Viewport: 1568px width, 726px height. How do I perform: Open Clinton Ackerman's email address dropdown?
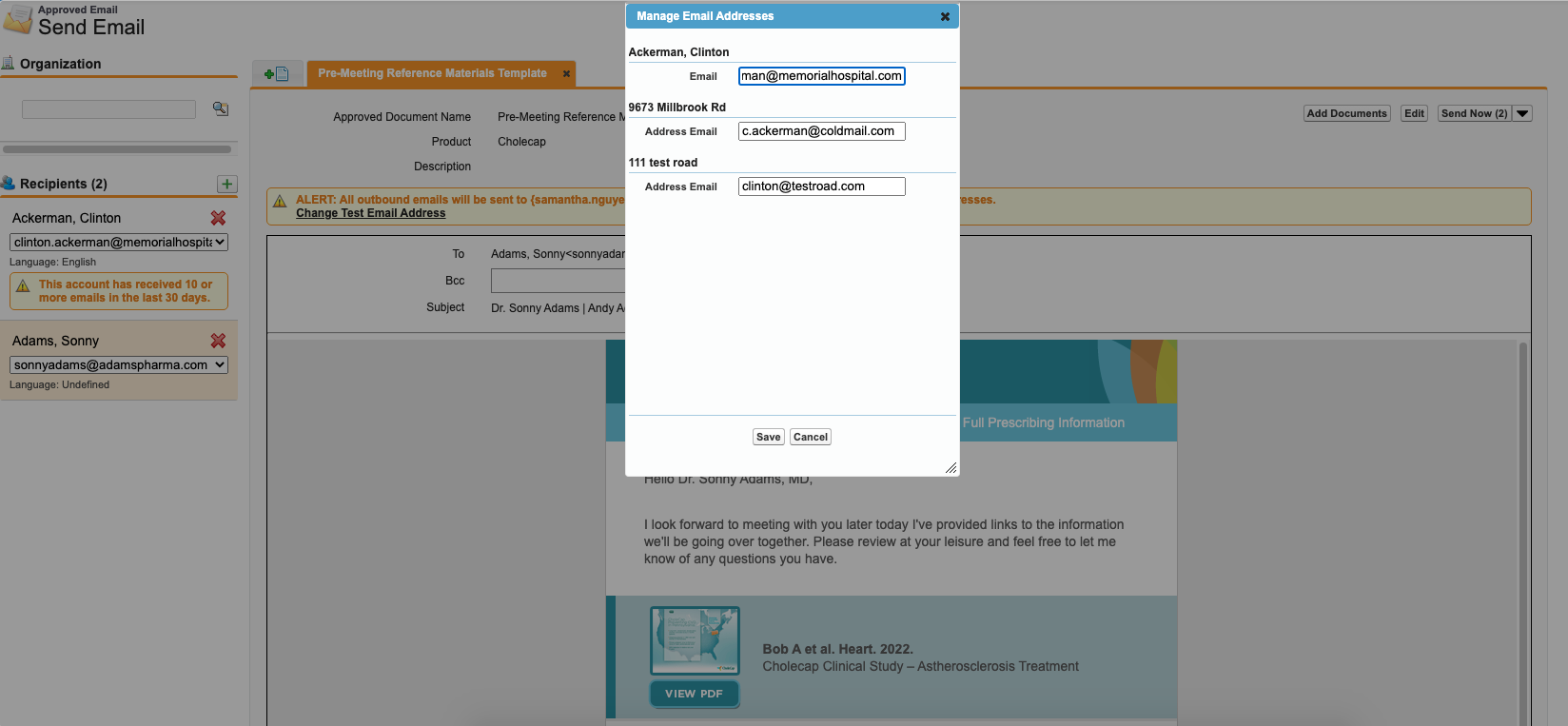click(119, 243)
